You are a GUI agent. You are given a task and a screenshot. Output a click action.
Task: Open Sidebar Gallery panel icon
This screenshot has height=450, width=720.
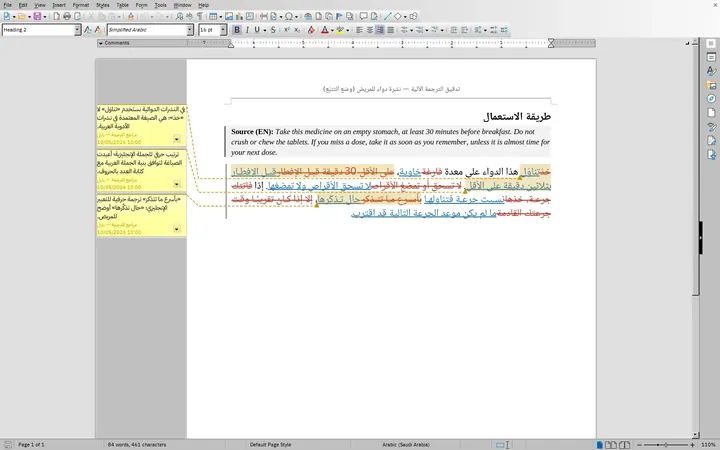point(711,85)
